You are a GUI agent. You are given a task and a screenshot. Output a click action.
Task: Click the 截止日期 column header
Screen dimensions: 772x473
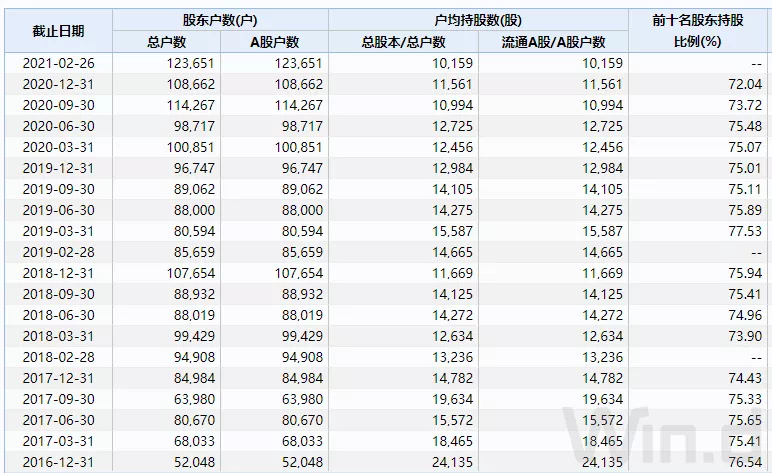pos(57,30)
